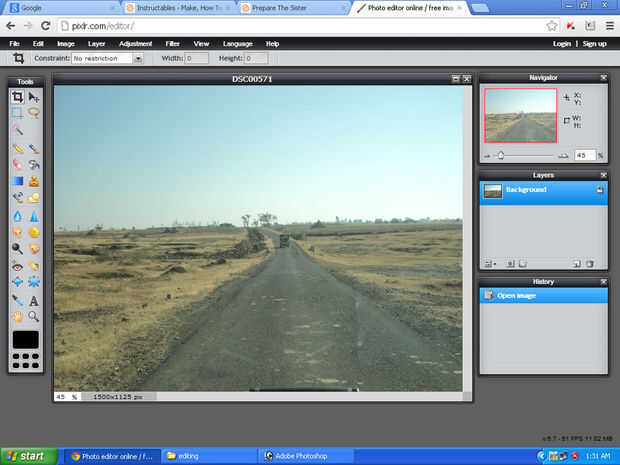Select the Hand pan tool
This screenshot has width=620, height=465.
(x=17, y=316)
